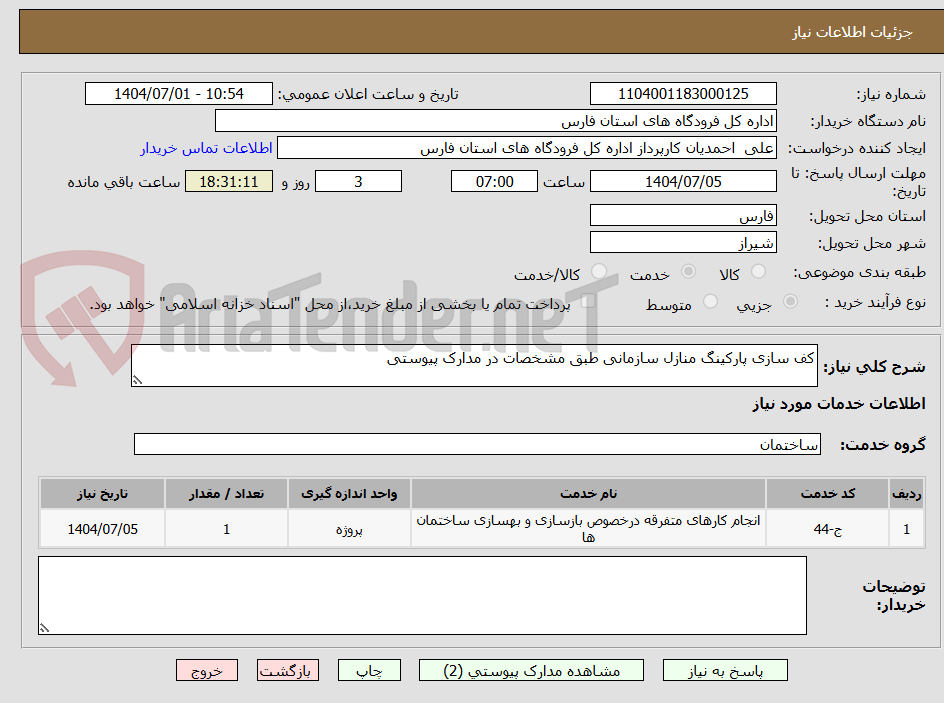Click the resize handle icon in توضیحات box

click(44, 626)
